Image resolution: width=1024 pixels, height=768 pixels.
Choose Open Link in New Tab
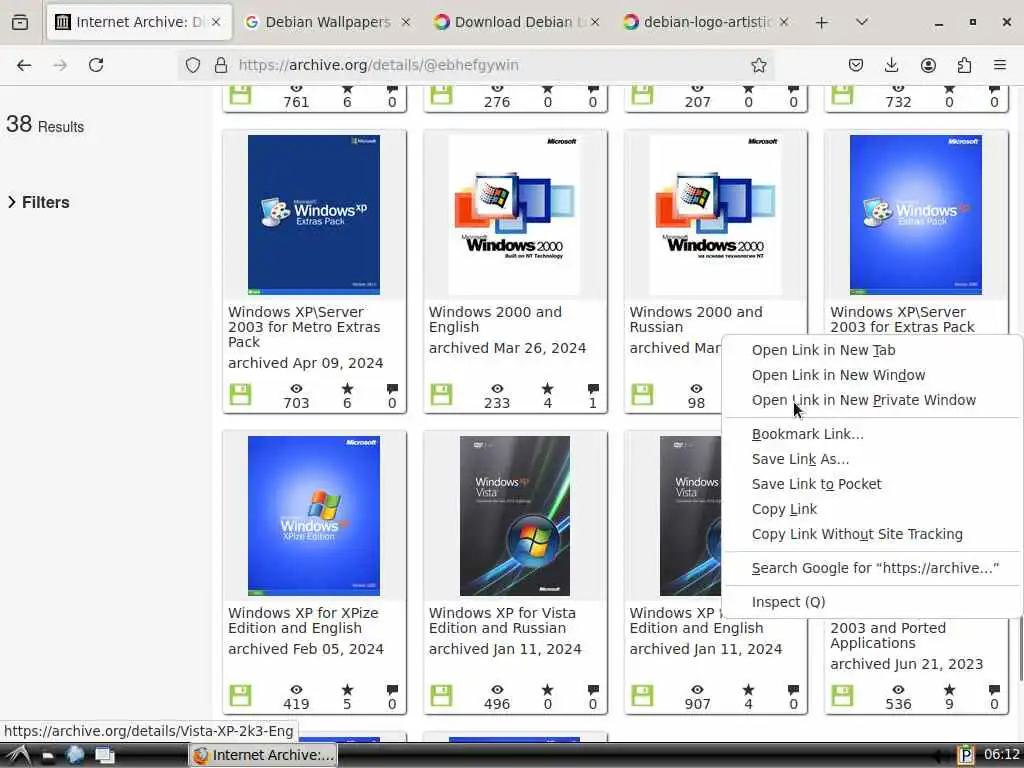(872, 350)
